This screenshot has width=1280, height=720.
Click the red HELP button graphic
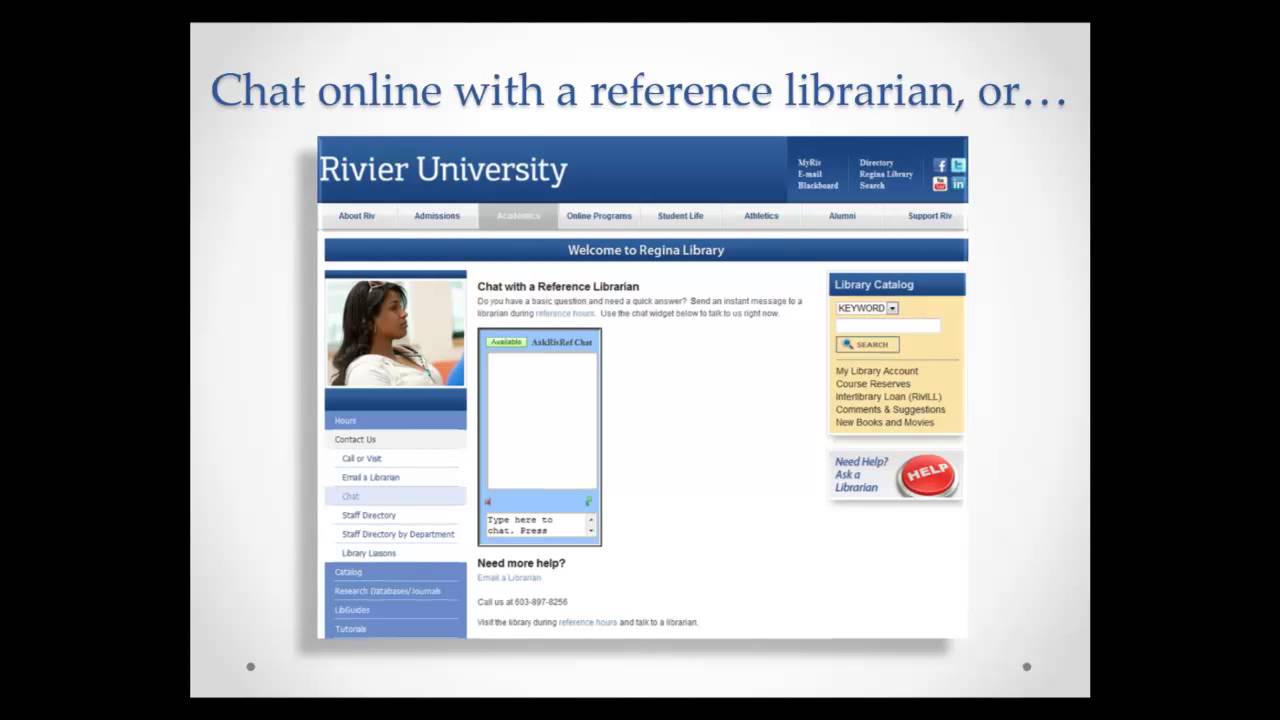point(927,475)
